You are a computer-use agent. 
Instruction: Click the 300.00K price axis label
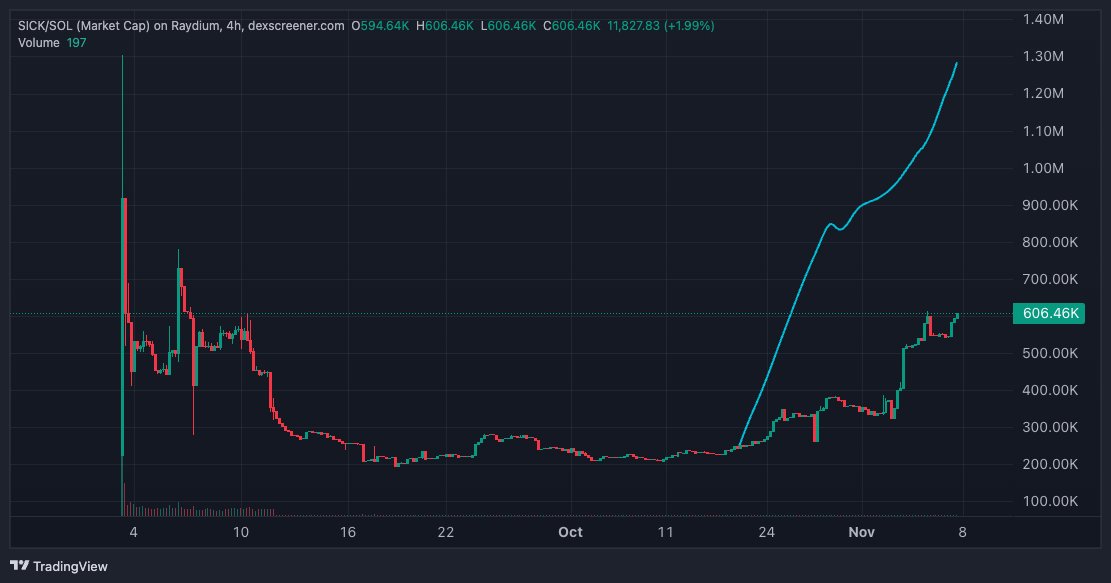(1050, 426)
